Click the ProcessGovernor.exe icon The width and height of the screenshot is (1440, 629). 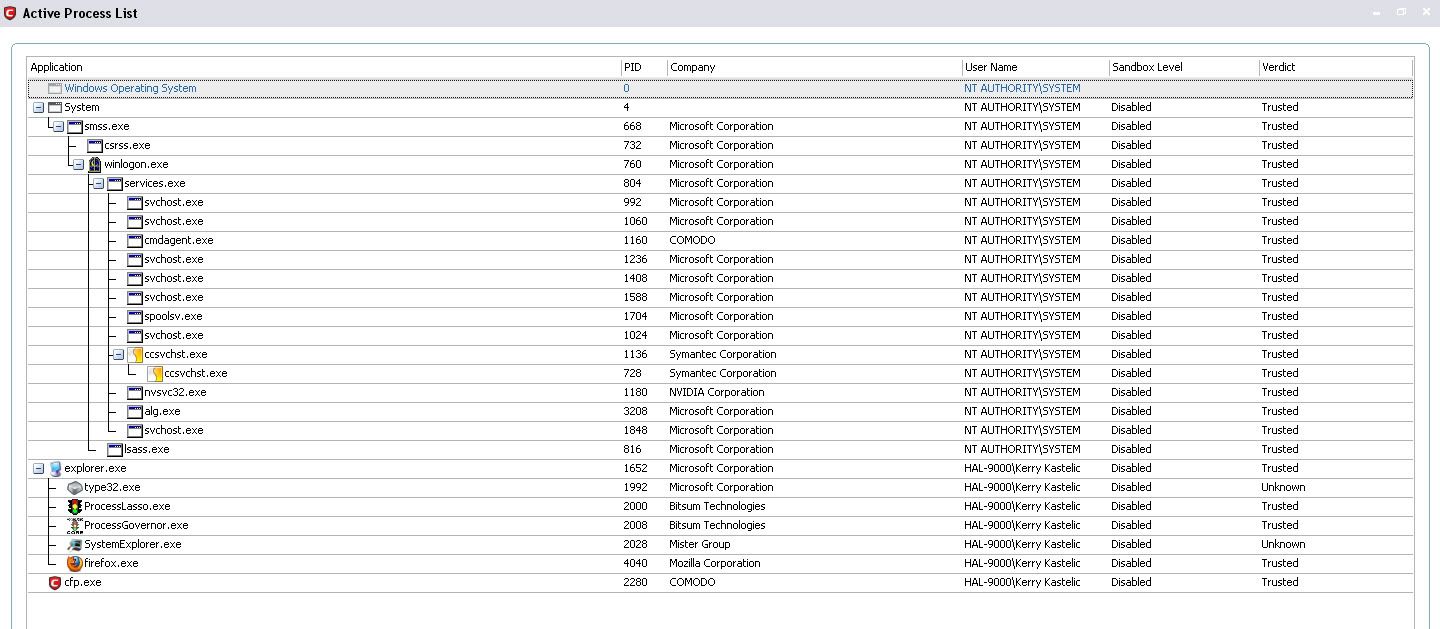tap(75, 525)
